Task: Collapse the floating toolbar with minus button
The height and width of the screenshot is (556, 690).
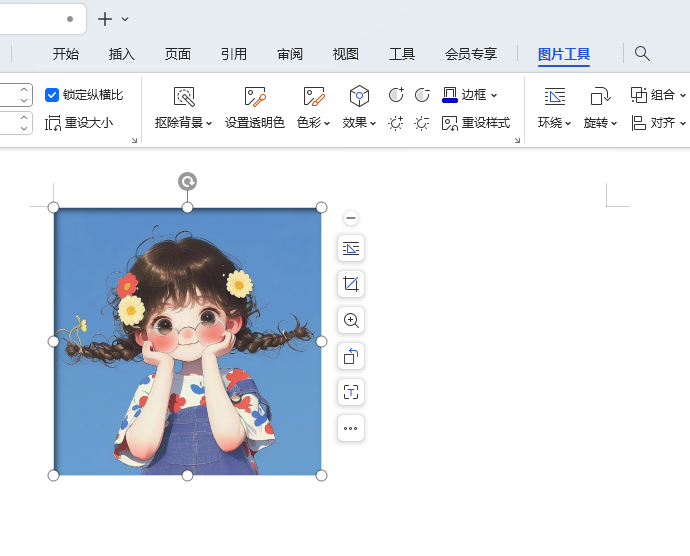Action: 351,218
